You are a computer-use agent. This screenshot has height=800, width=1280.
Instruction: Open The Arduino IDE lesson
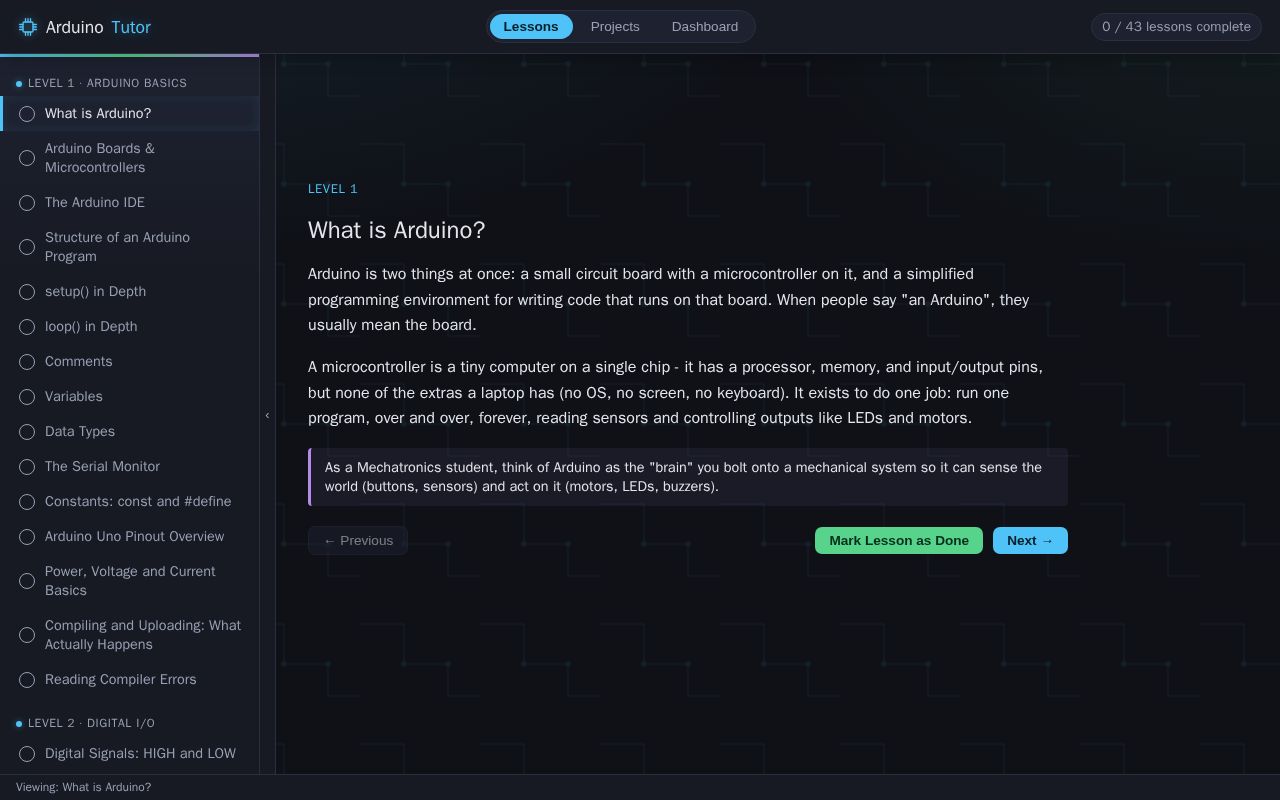click(130, 203)
